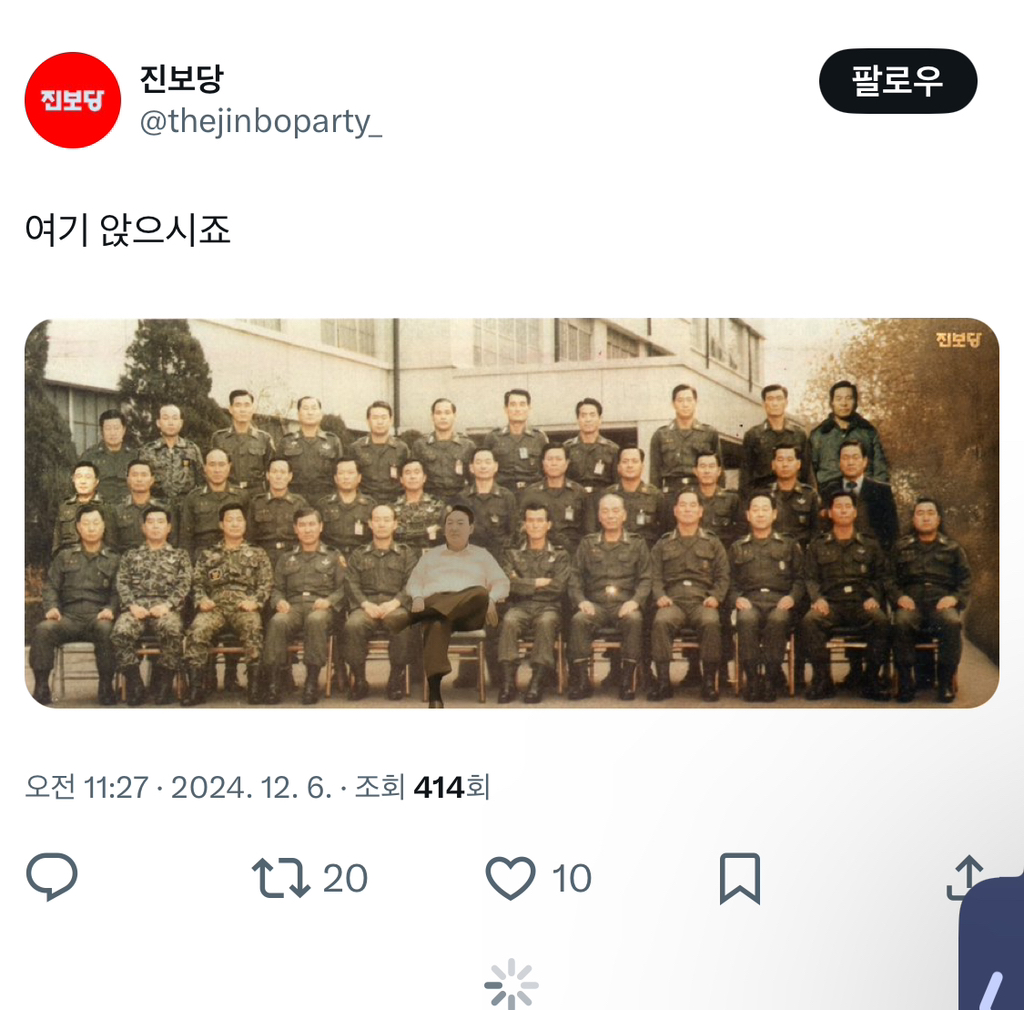Enlarge the group photo attachment
The width and height of the screenshot is (1024, 1010).
pyautogui.click(x=511, y=513)
